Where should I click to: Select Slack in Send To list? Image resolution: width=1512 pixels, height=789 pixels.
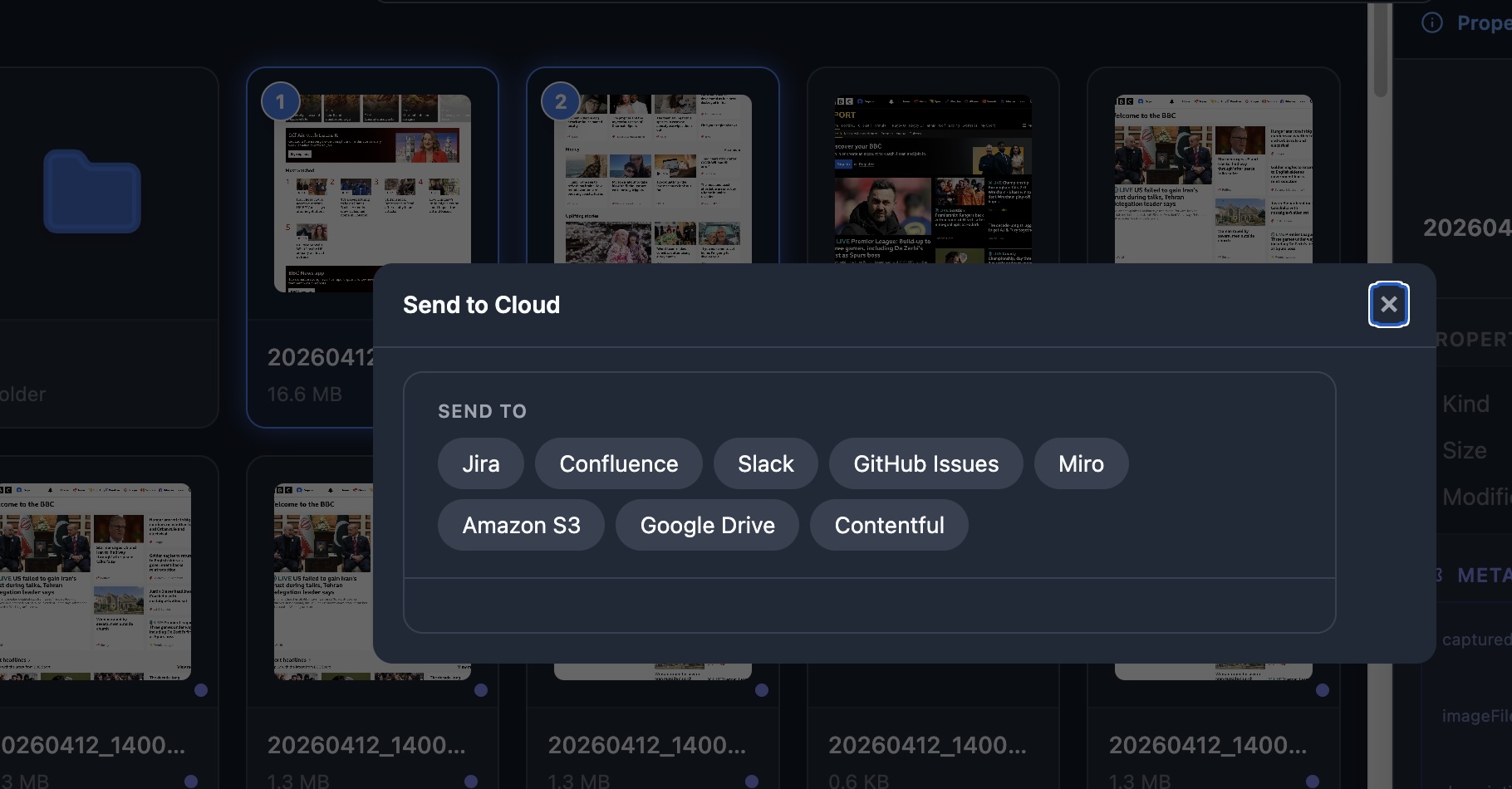[765, 463]
